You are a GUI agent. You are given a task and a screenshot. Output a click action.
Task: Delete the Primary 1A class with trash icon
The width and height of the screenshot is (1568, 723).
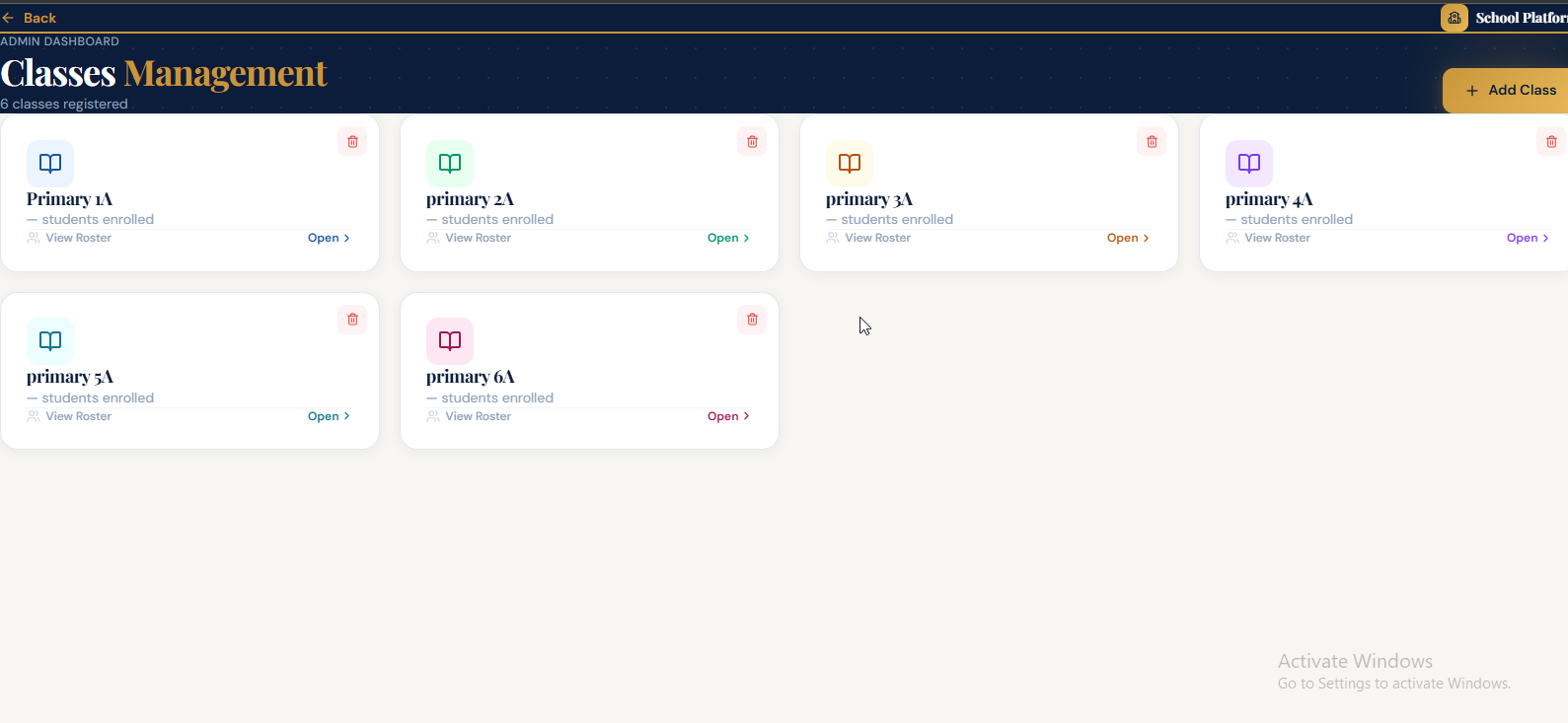(352, 141)
